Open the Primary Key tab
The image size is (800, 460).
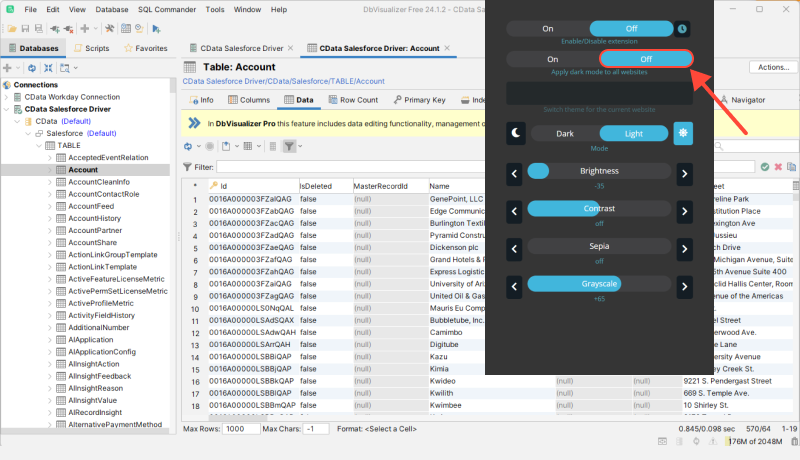419,100
